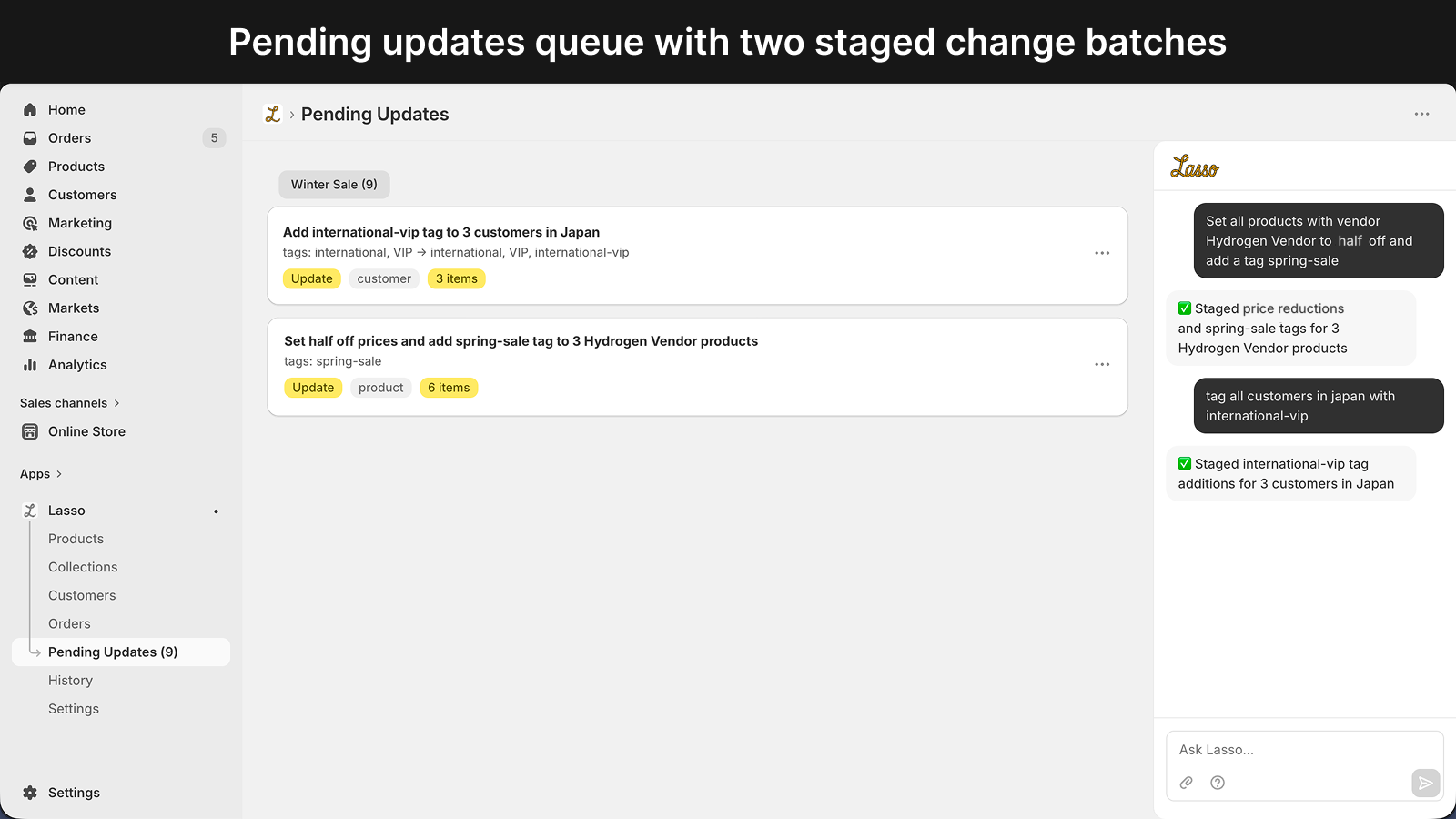Screen dimensions: 1456x819
Task: Click the Home icon in sidebar
Action: tap(30, 110)
